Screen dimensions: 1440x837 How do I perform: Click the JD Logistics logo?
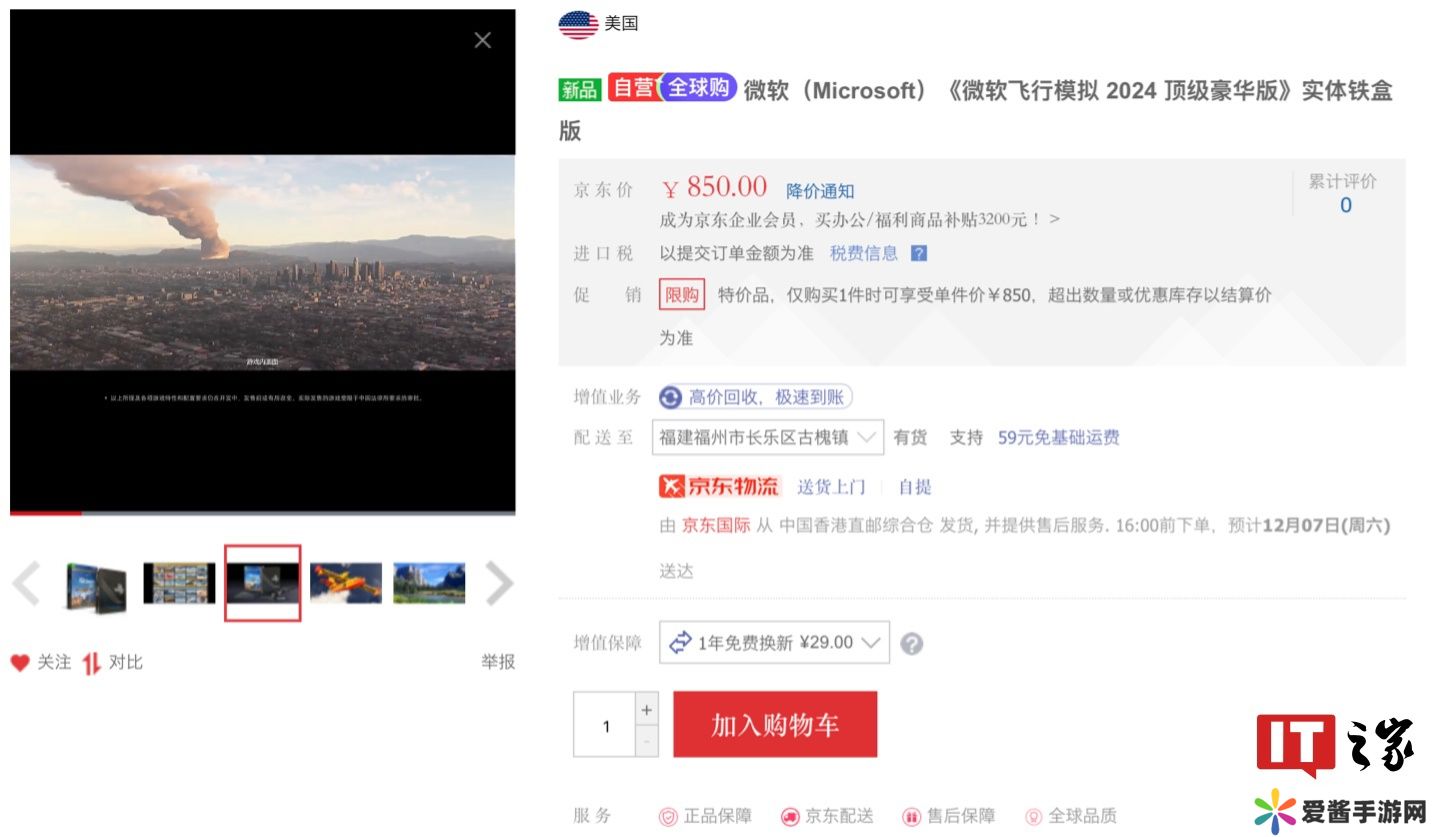pos(719,487)
